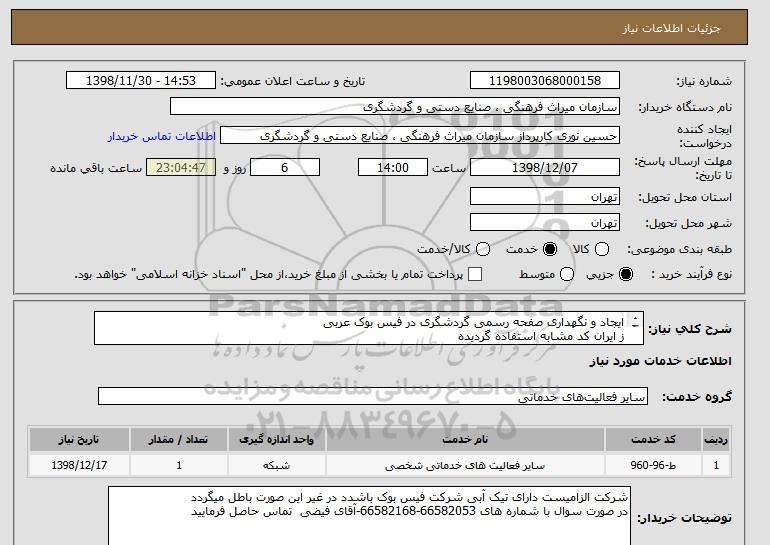The height and width of the screenshot is (545, 770).
Task: Click the general need description text box
Action: (369, 328)
